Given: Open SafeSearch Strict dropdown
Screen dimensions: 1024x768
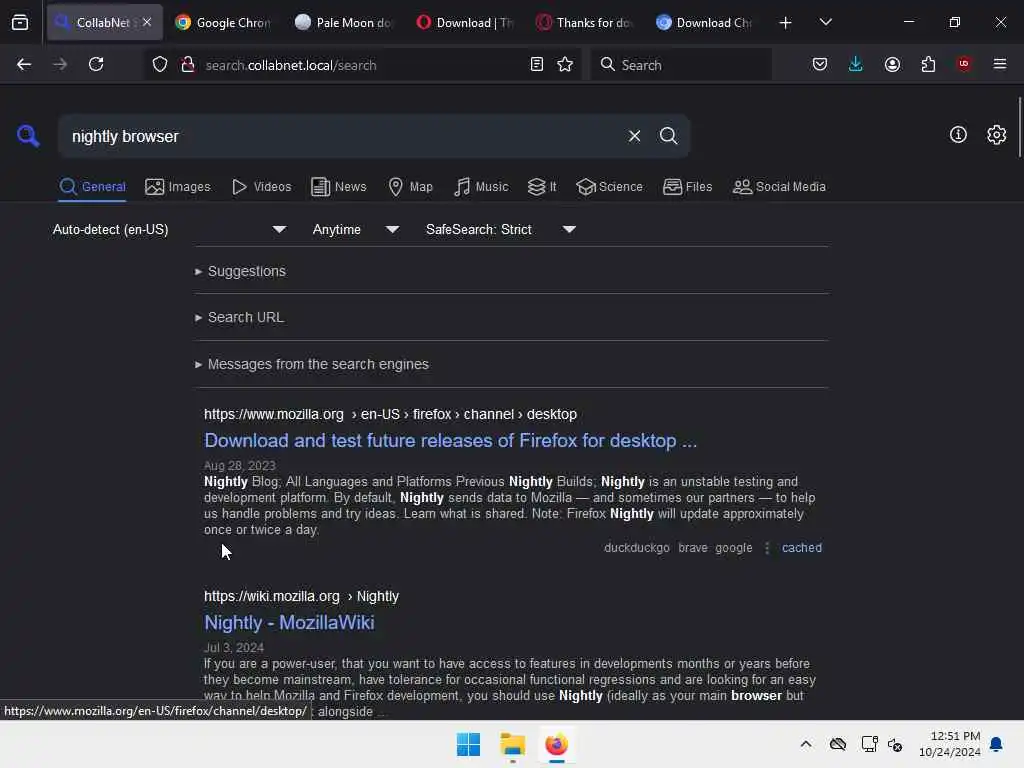Looking at the screenshot, I should [x=500, y=229].
